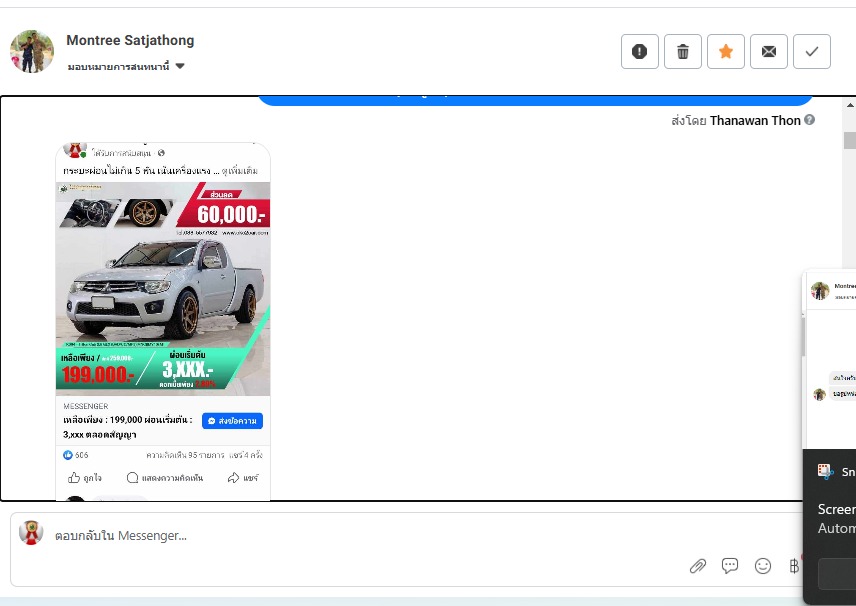Open Montree Satjathong's name link
Viewport: 856px width, 606px height.
pyautogui.click(x=130, y=40)
